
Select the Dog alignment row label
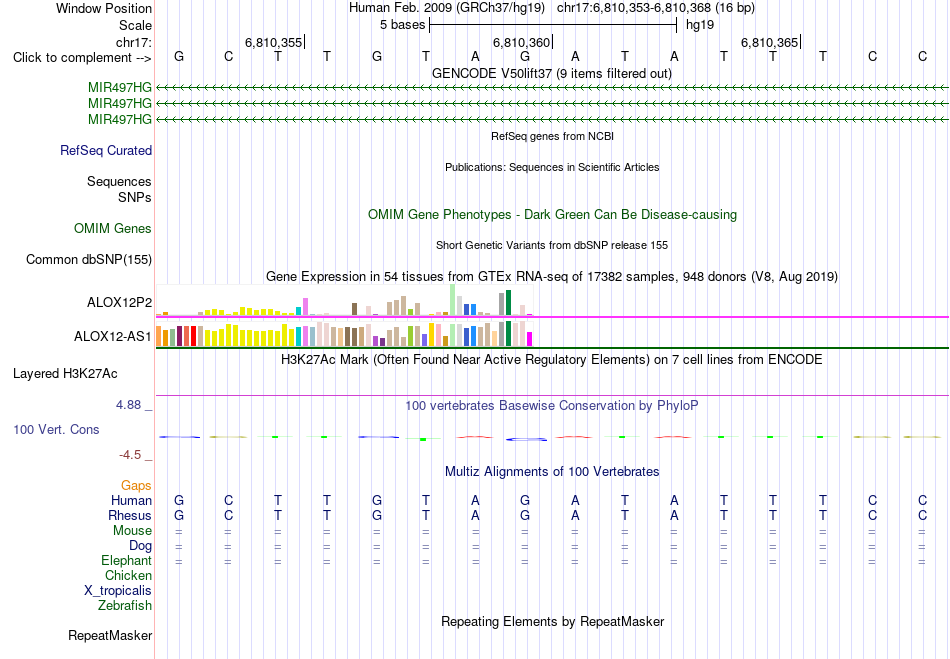(141, 546)
